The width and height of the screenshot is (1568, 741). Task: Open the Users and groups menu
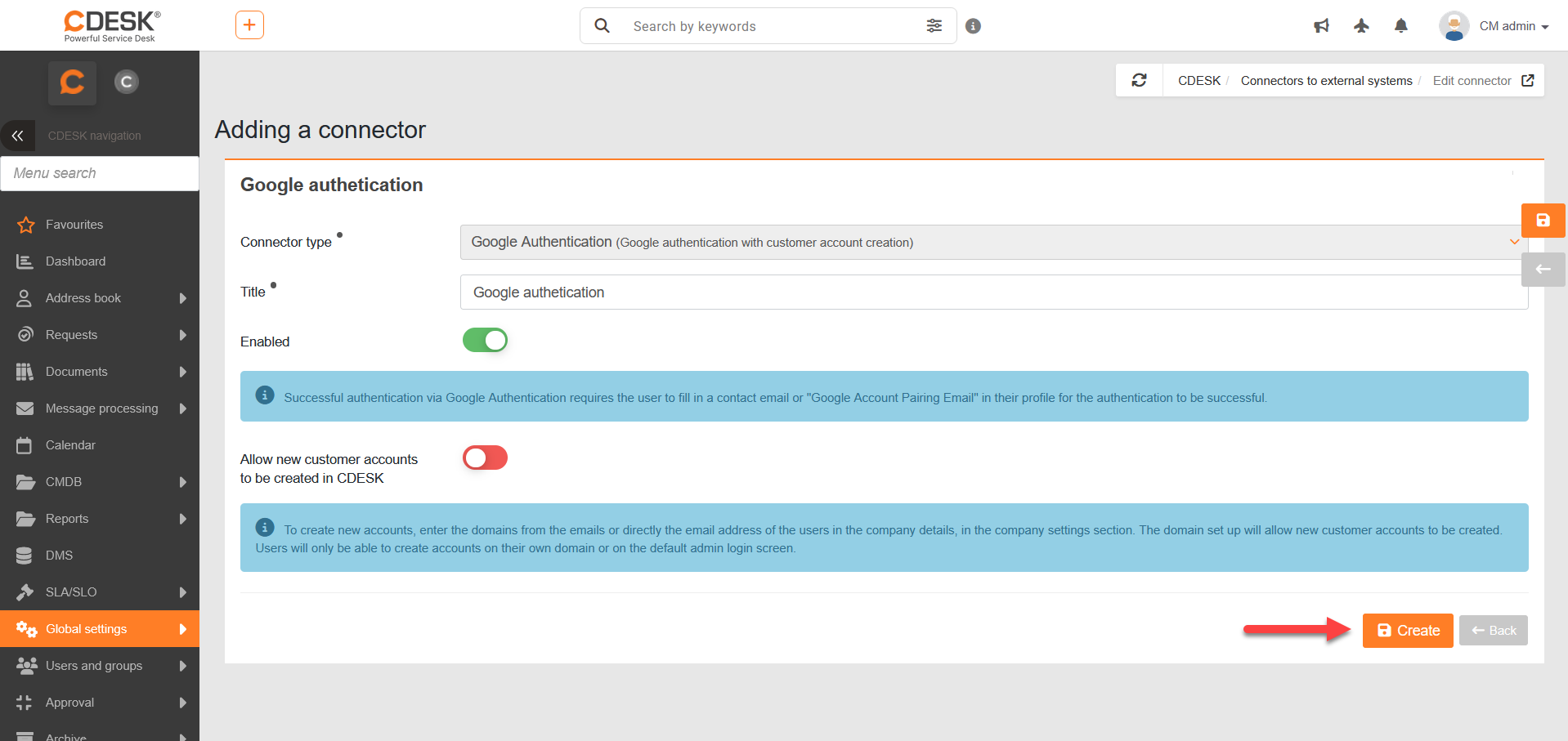[94, 666]
